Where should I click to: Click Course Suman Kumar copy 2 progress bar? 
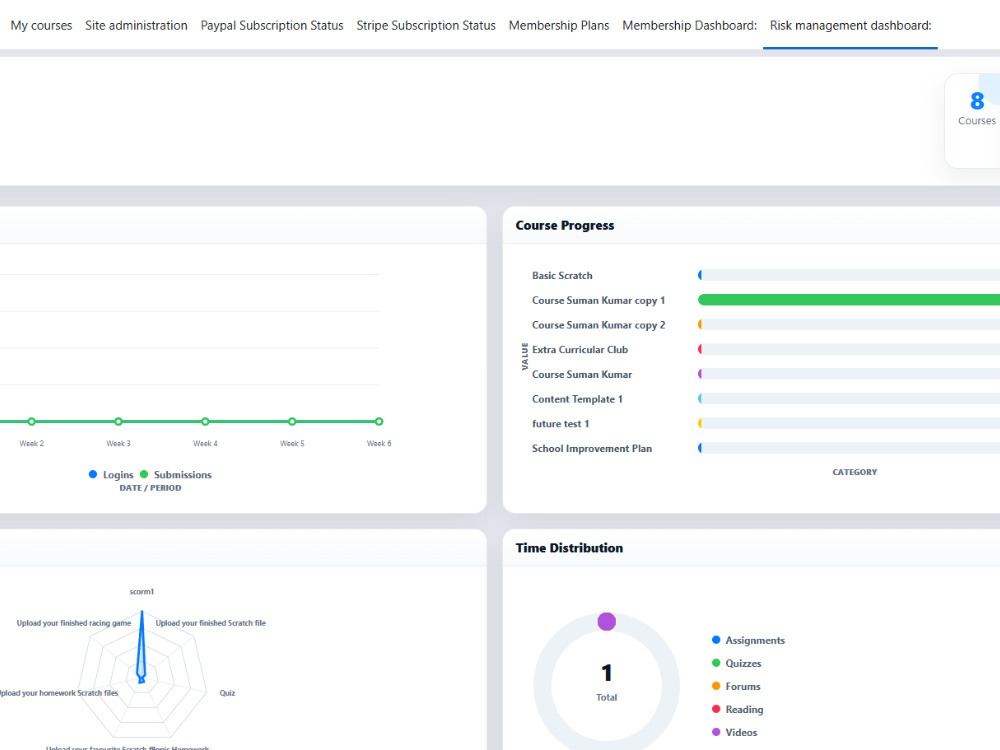click(x=849, y=325)
